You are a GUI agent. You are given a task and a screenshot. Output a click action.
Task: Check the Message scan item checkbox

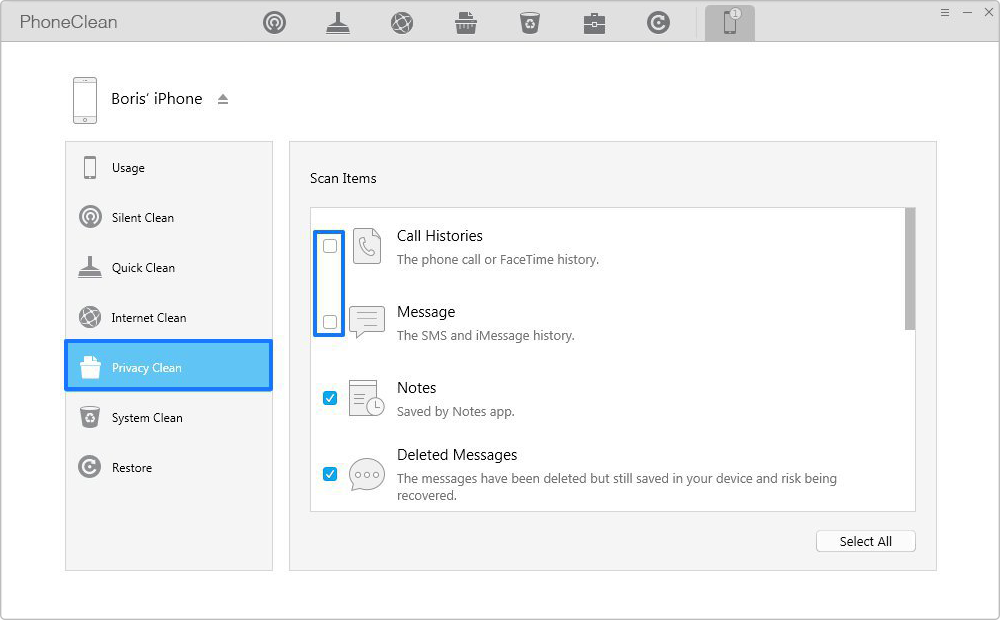coord(330,322)
